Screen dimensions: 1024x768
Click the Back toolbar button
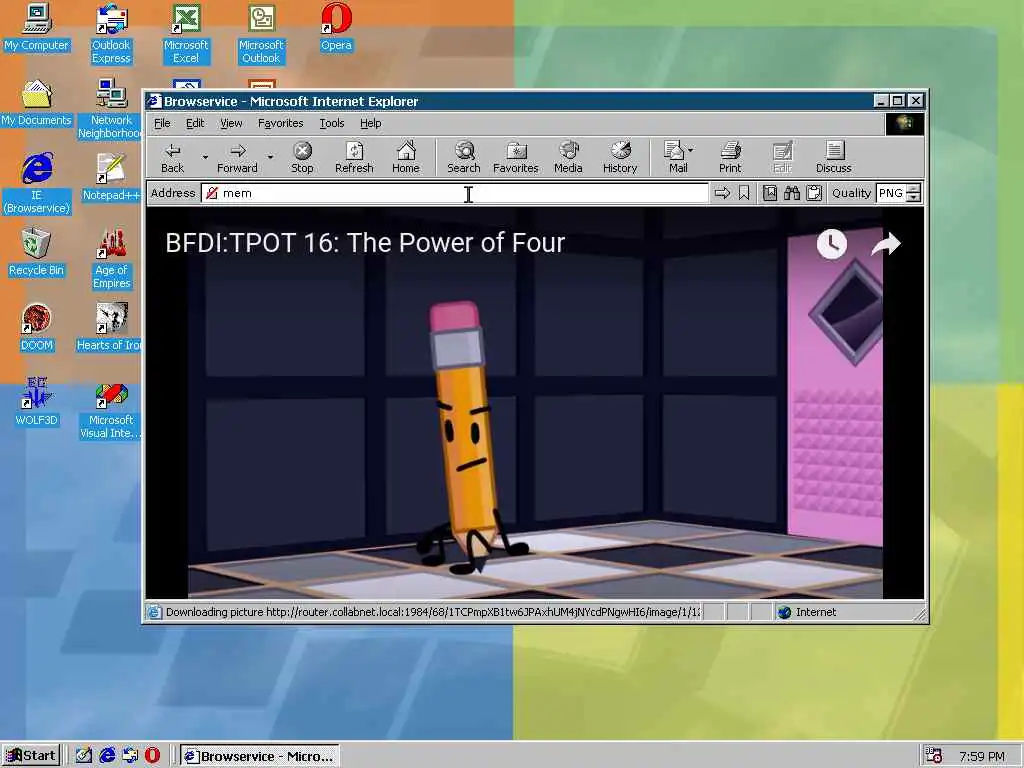point(172,157)
